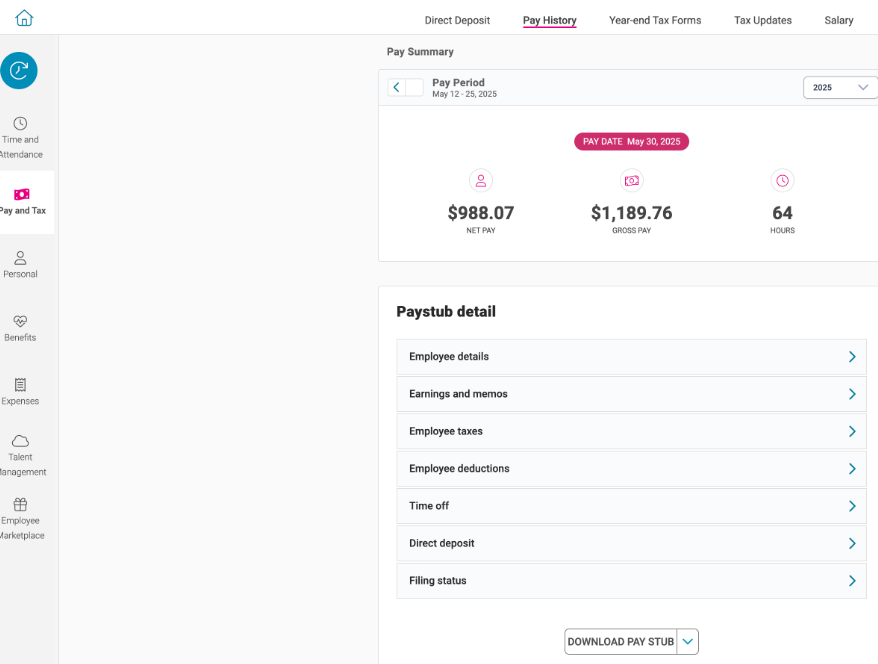Open the 2025 year dropdown
The height and width of the screenshot is (664, 878).
click(x=840, y=88)
